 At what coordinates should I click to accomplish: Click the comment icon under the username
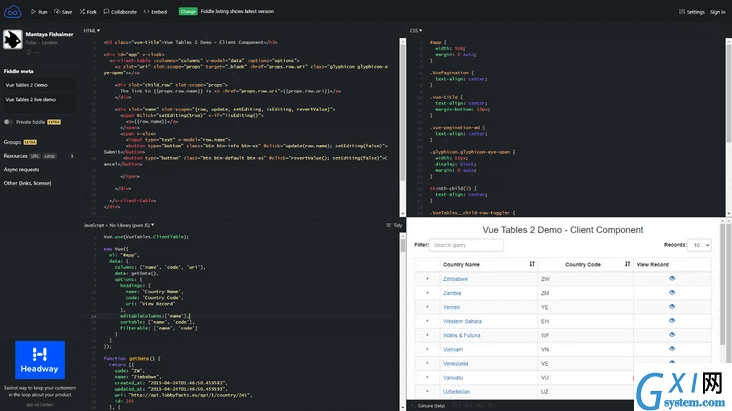click(x=29, y=52)
